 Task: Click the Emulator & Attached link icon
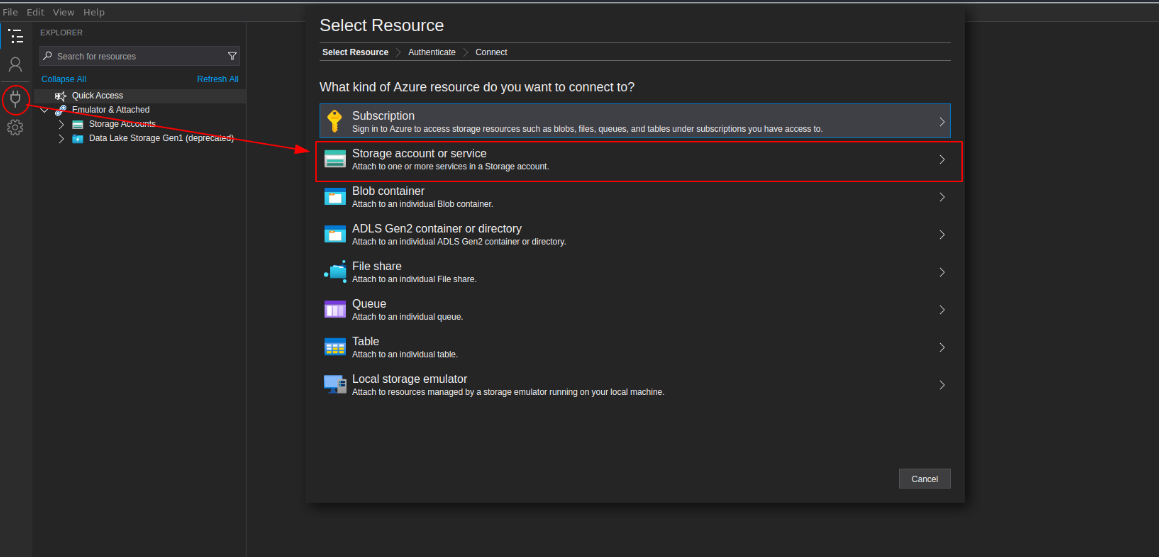tap(61, 110)
